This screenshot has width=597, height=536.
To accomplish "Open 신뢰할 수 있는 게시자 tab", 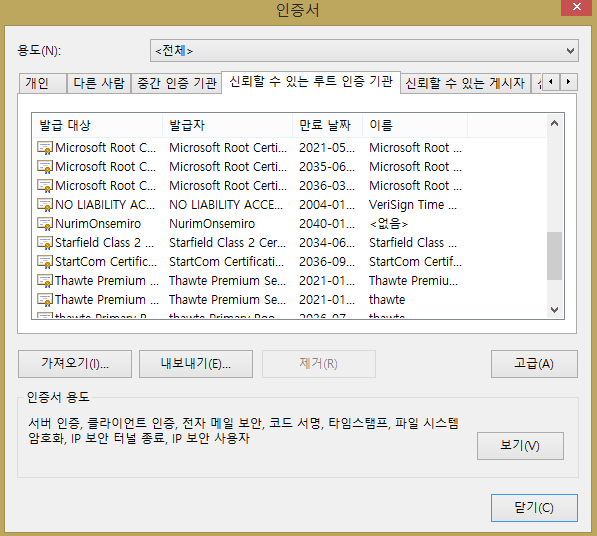I will coord(465,83).
